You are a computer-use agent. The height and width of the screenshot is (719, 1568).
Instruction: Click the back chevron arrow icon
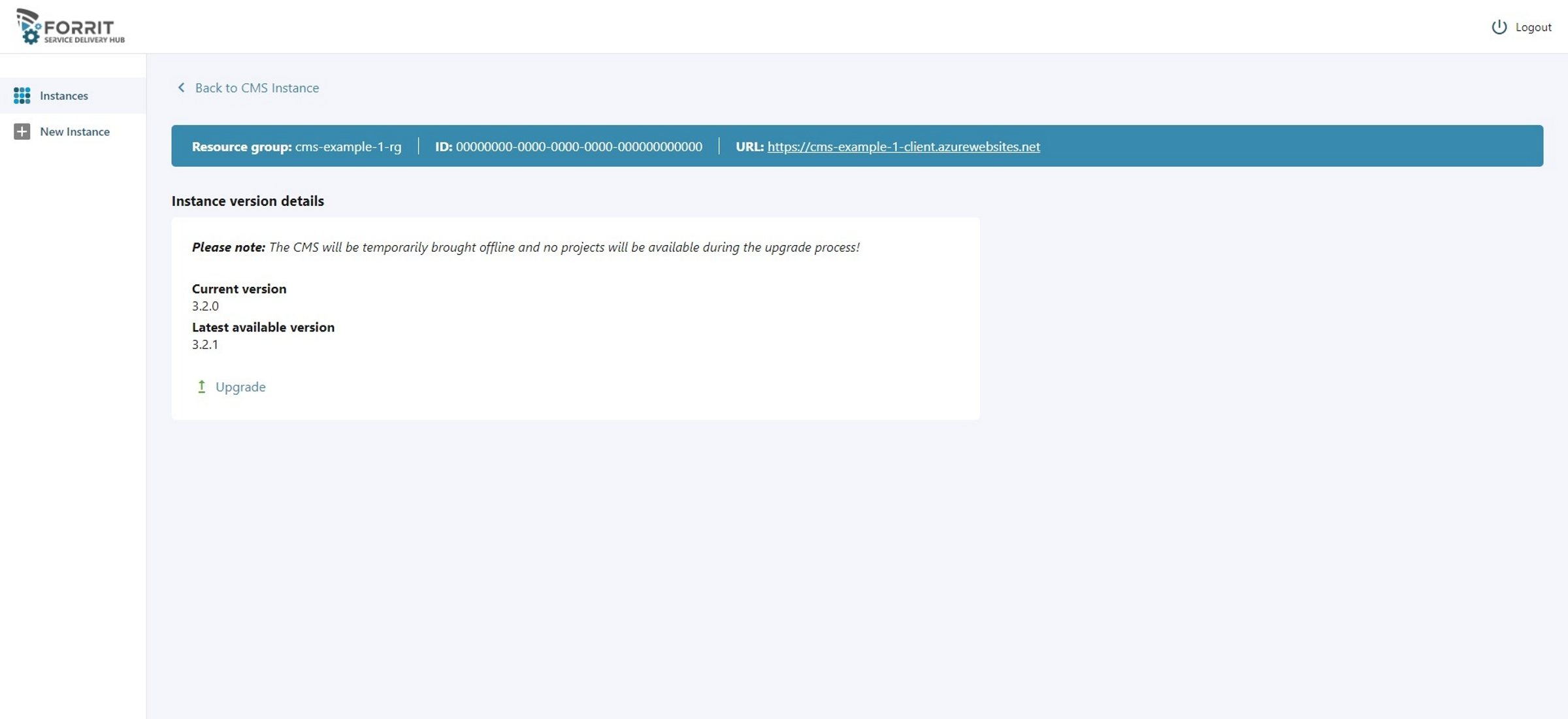tap(181, 88)
